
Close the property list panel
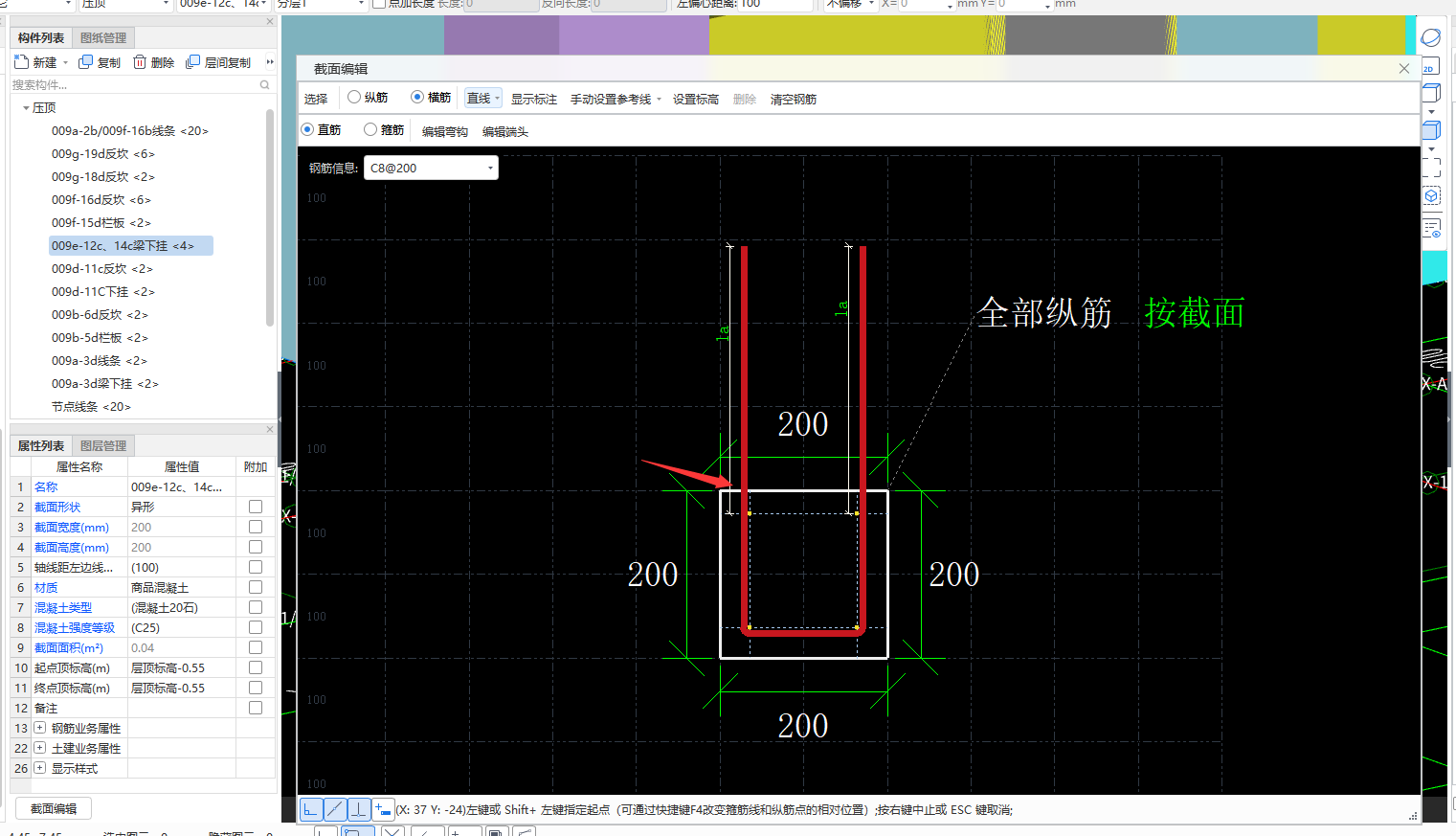pyautogui.click(x=269, y=429)
